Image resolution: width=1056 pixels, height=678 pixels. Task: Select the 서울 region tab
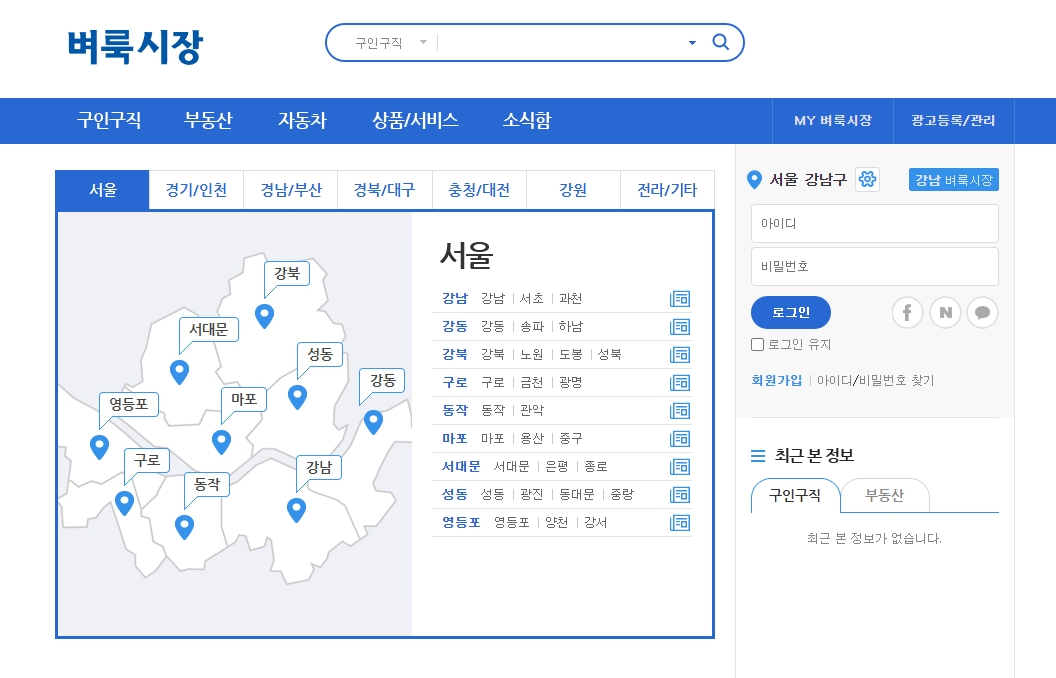102,190
